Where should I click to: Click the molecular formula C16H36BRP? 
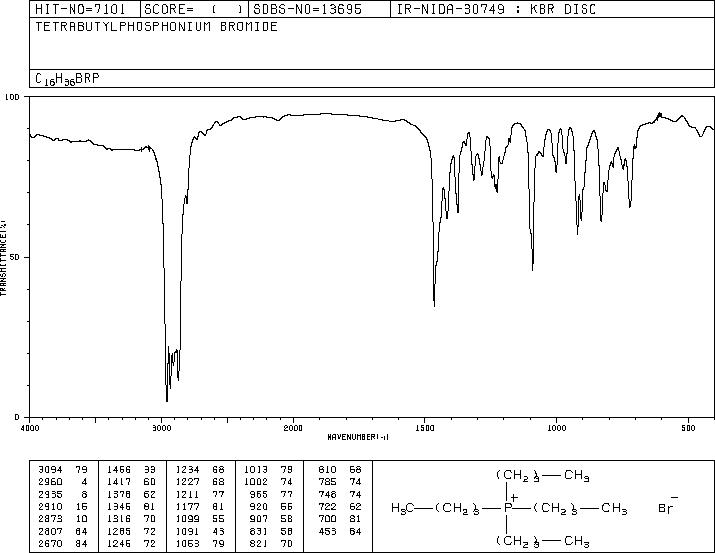click(x=67, y=79)
